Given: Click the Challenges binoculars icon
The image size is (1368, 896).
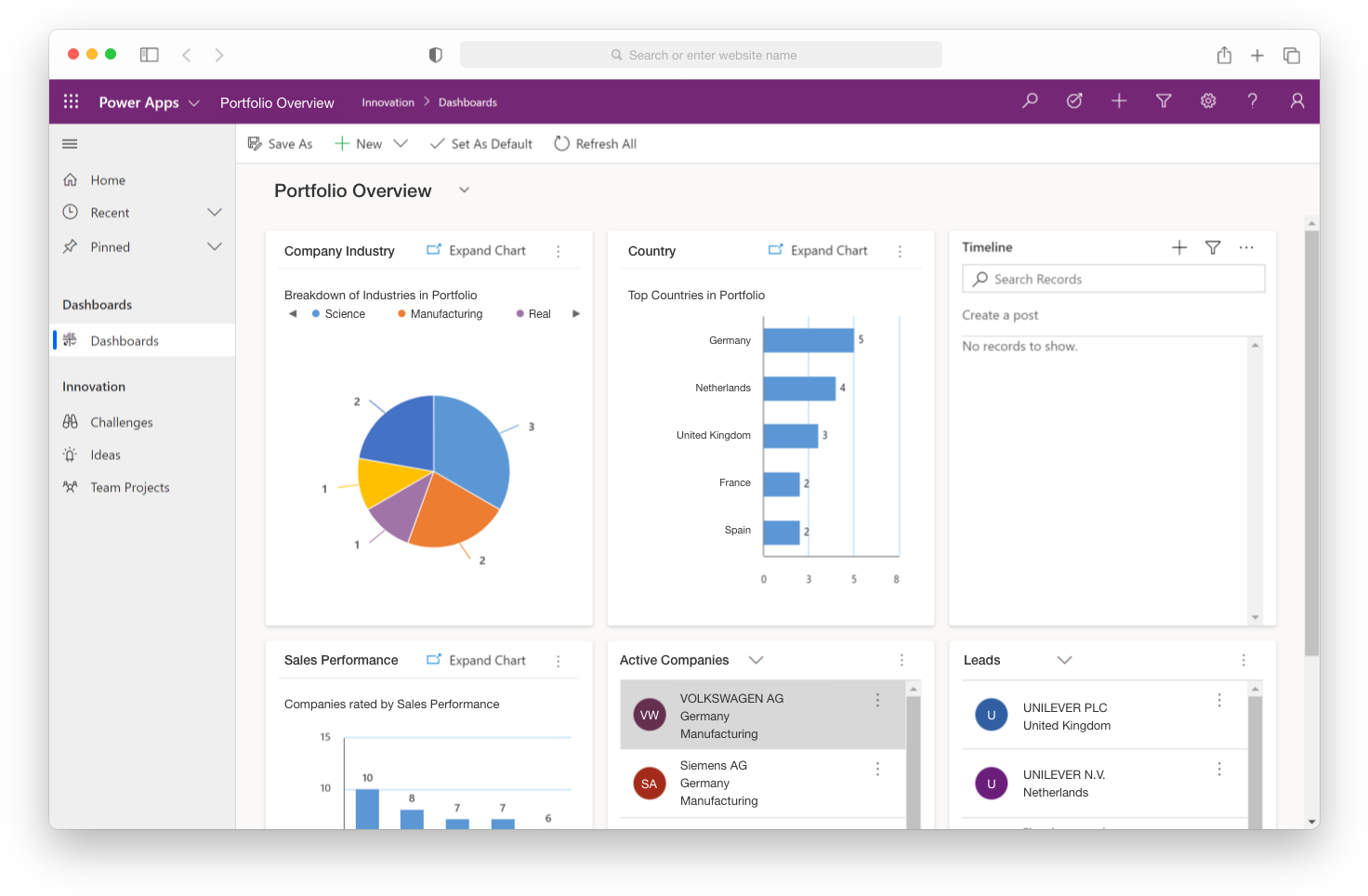Looking at the screenshot, I should [70, 422].
